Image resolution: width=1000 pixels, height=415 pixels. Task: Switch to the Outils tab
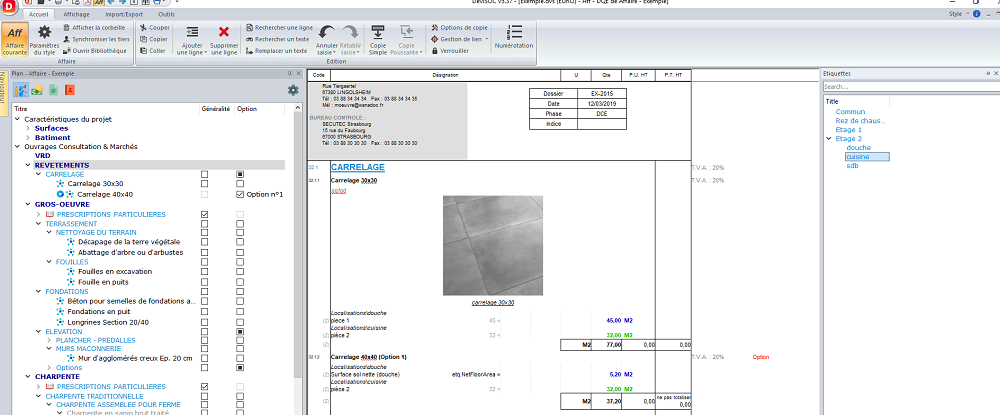pyautogui.click(x=166, y=13)
